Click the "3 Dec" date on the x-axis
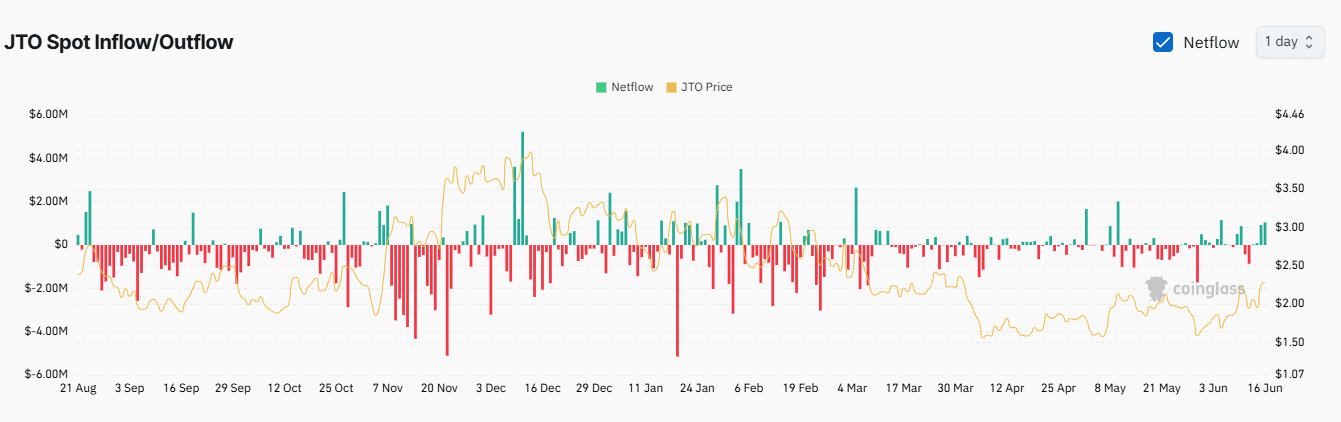This screenshot has width=1341, height=422. 491,388
